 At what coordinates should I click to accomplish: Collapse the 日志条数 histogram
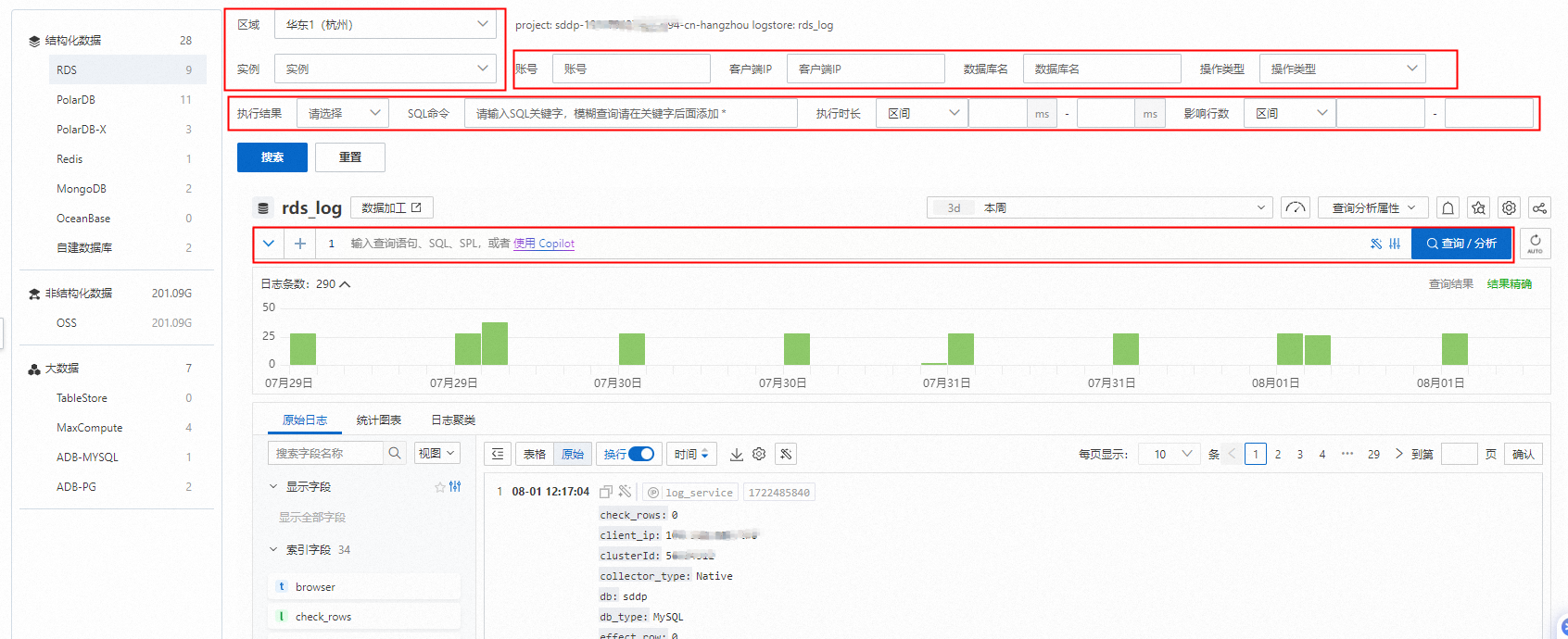[345, 284]
